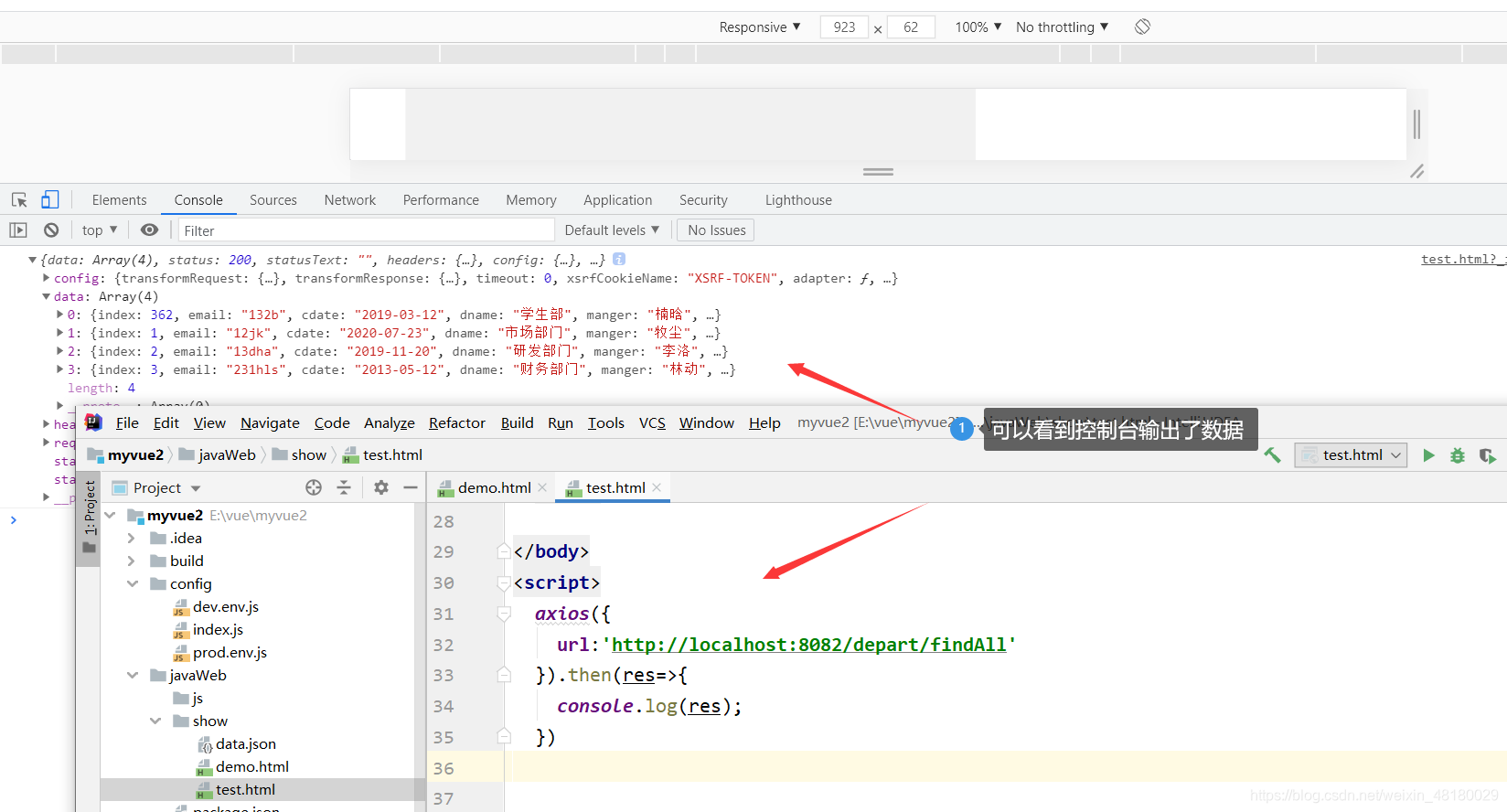Collapse the data Array(4) entry

click(x=46, y=296)
